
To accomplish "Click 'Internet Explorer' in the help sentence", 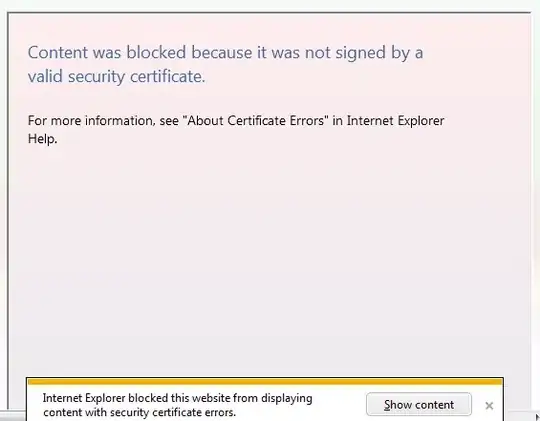I will tap(395, 121).
